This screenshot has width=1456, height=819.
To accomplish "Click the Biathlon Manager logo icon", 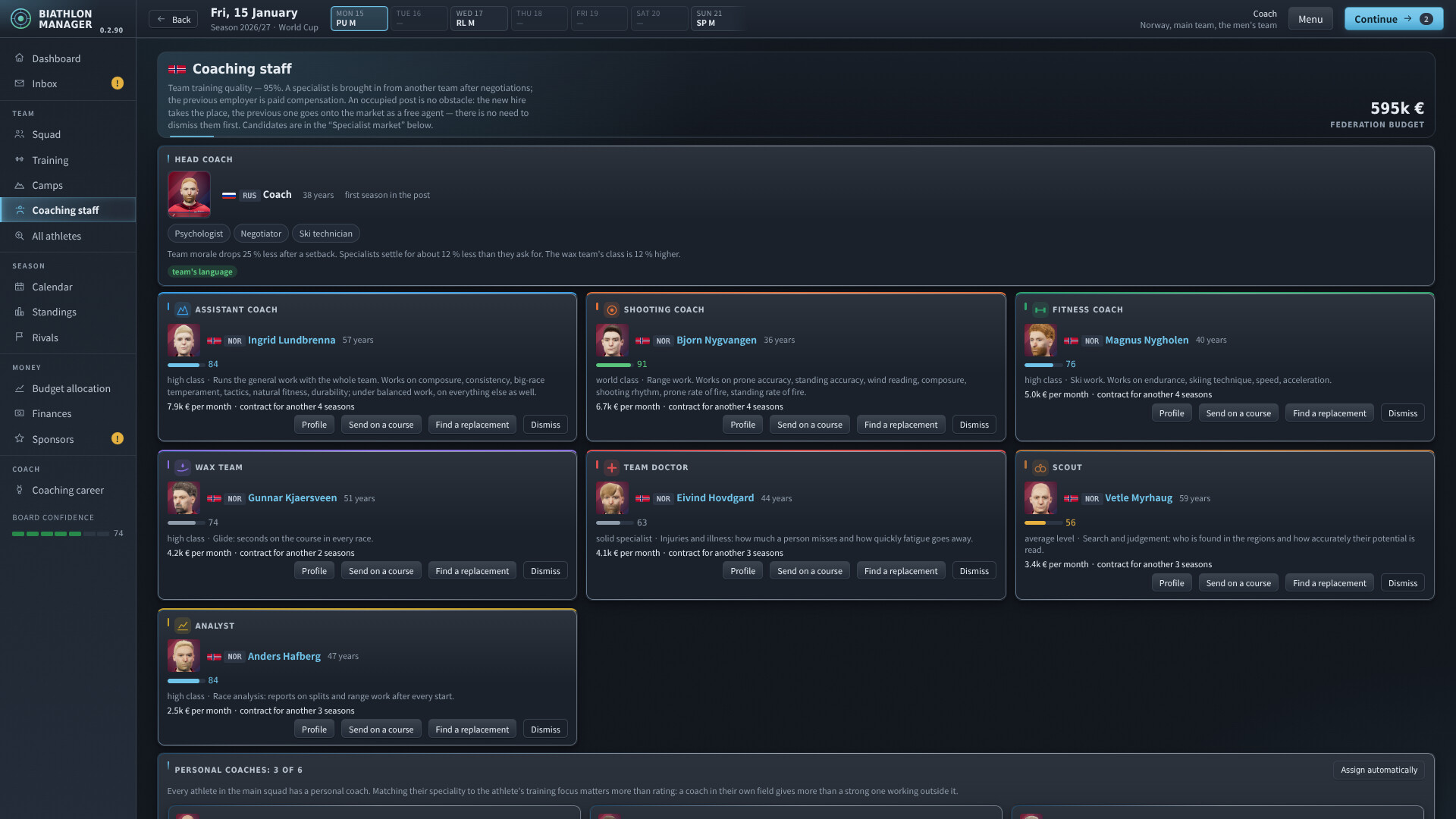I will (x=21, y=19).
